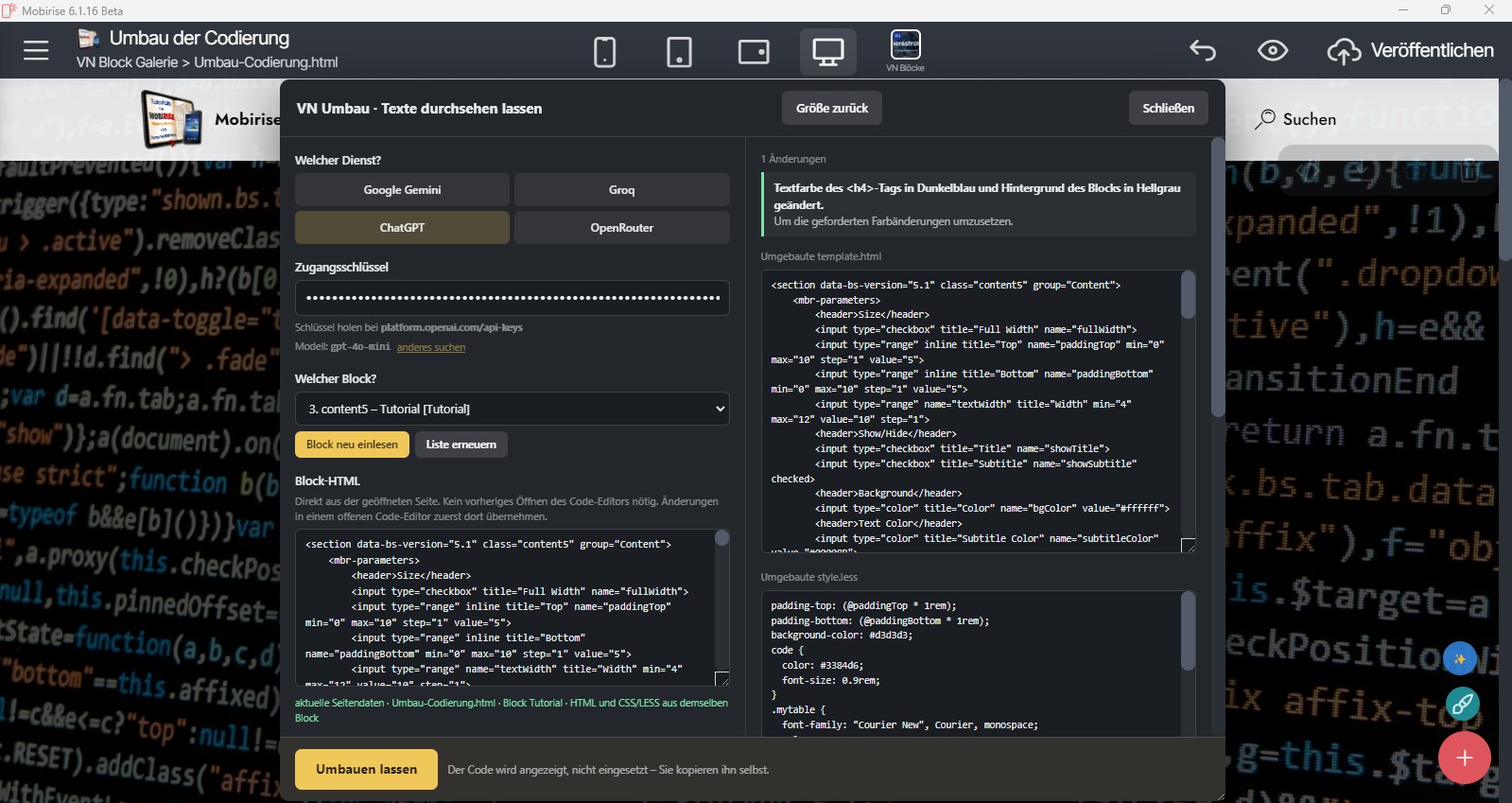The height and width of the screenshot is (803, 1512).
Task: Click the project icon beside Umbau der Codierung
Action: coord(89,38)
